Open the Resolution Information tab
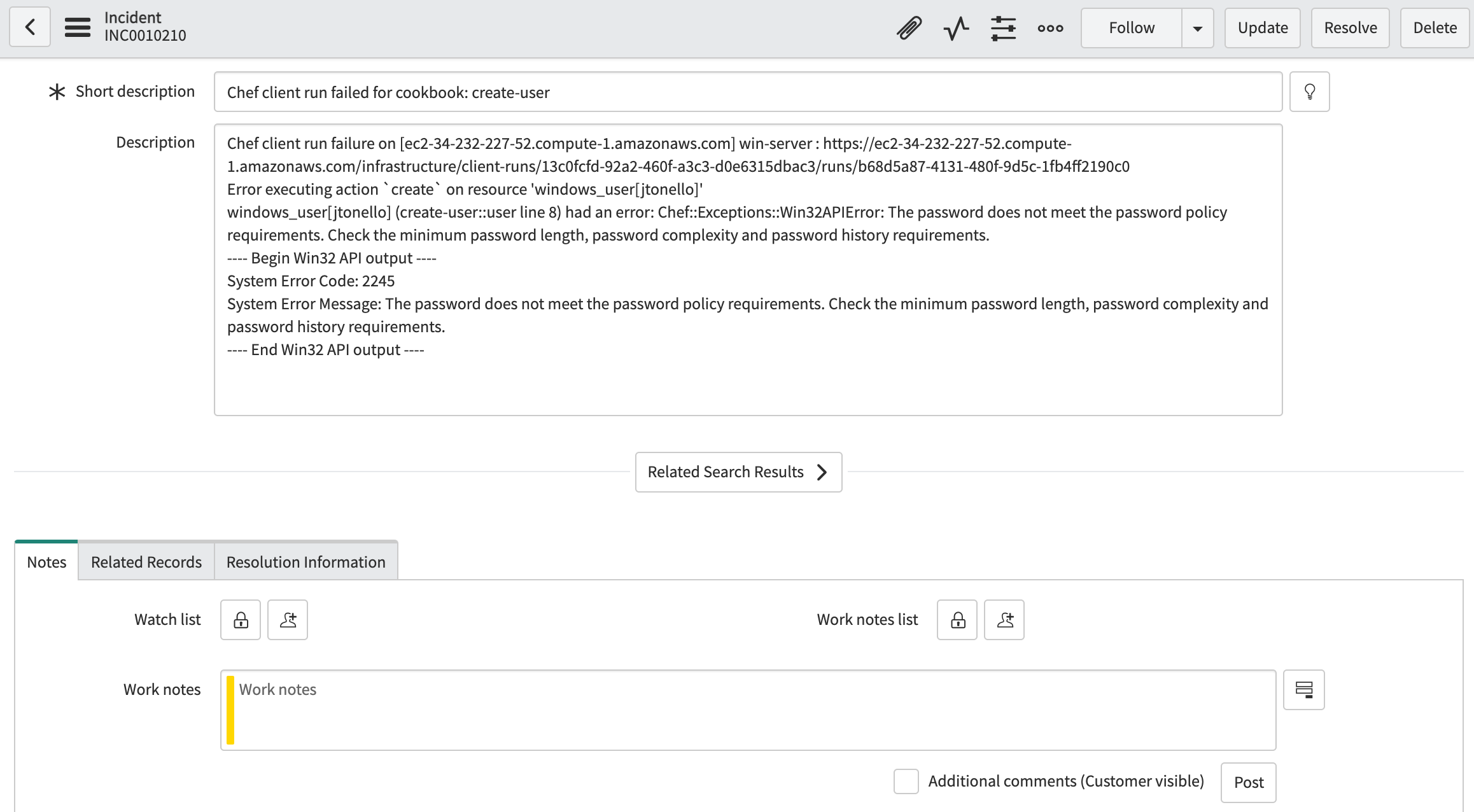 [305, 561]
